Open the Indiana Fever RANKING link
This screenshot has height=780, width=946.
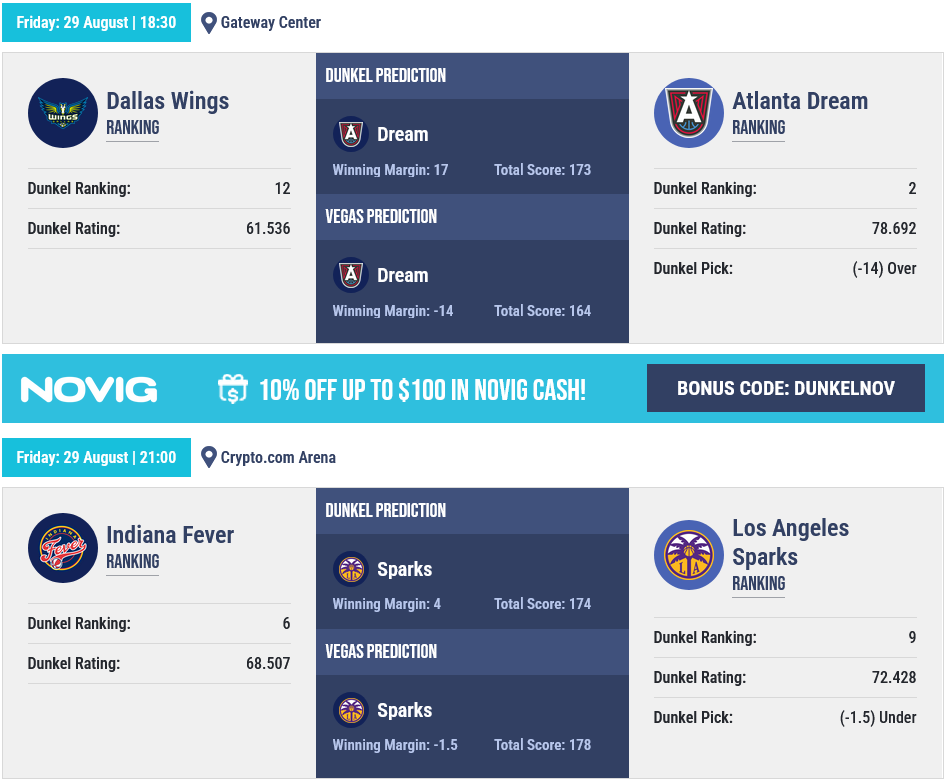coord(133,562)
